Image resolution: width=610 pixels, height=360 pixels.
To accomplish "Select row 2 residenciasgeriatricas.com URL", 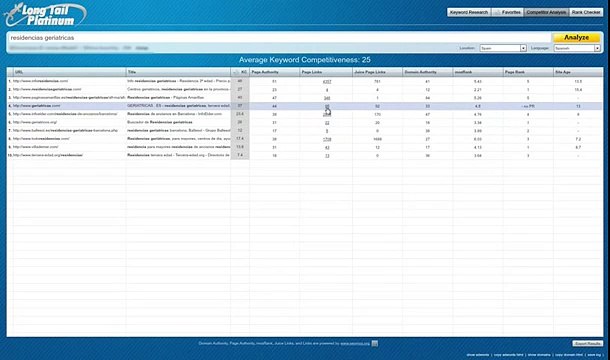I will 47,89.
